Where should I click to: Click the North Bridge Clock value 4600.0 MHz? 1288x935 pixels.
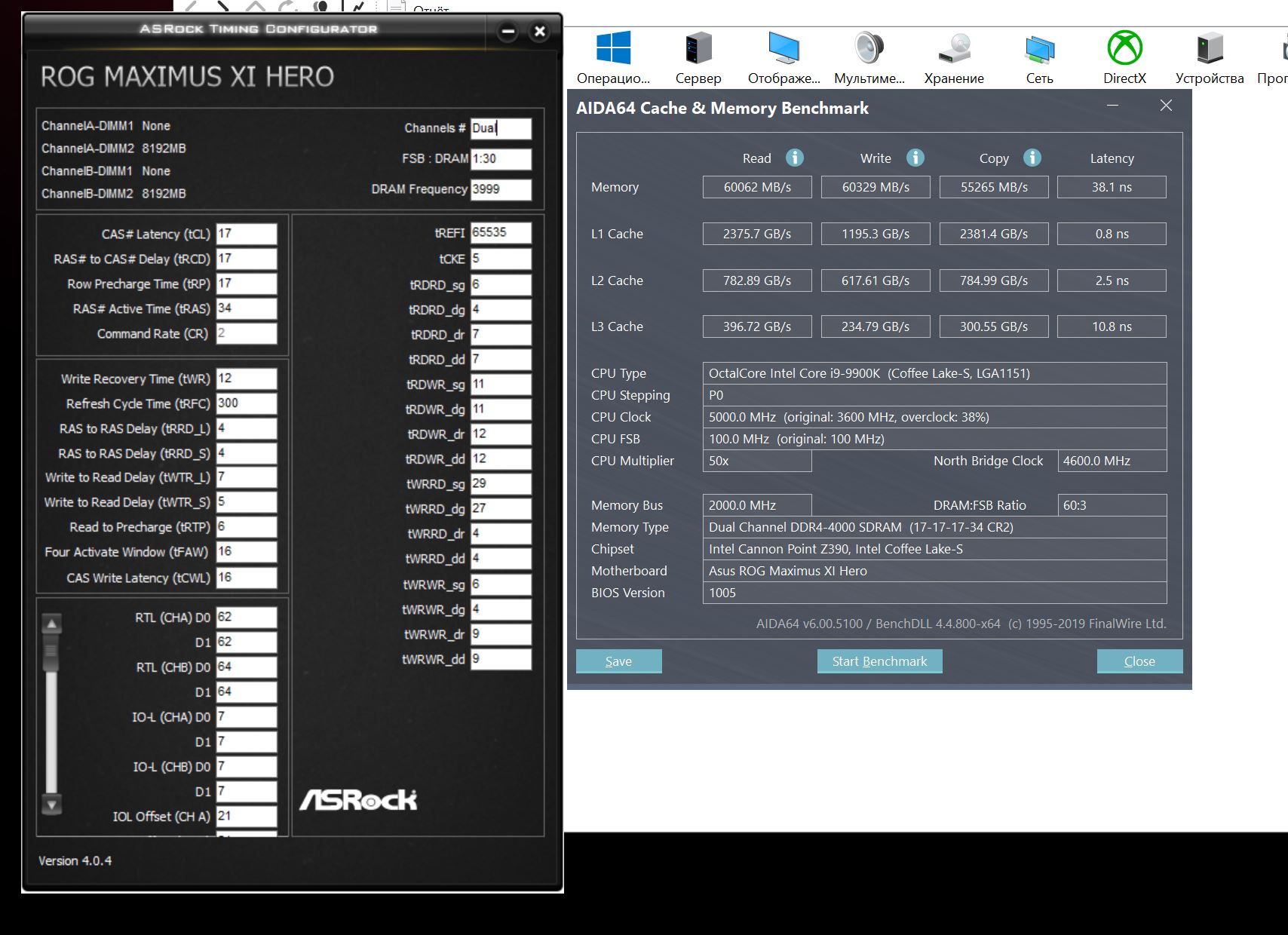[1112, 461]
